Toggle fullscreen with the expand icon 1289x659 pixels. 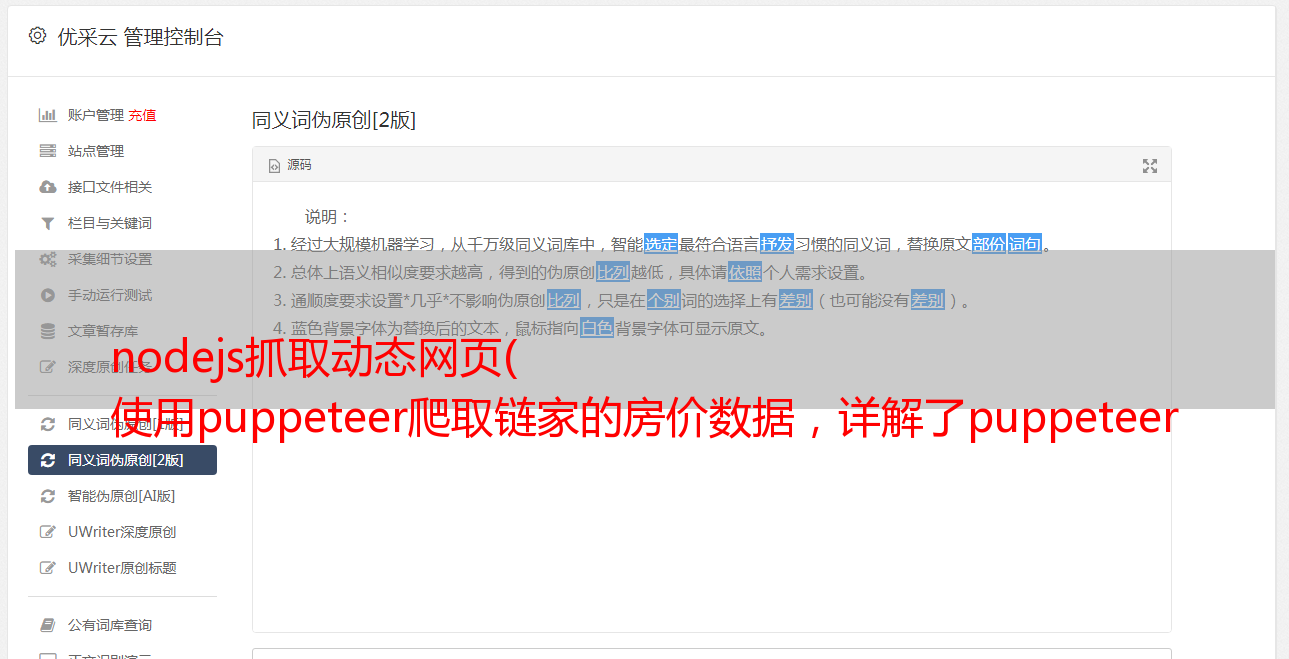pos(1150,166)
